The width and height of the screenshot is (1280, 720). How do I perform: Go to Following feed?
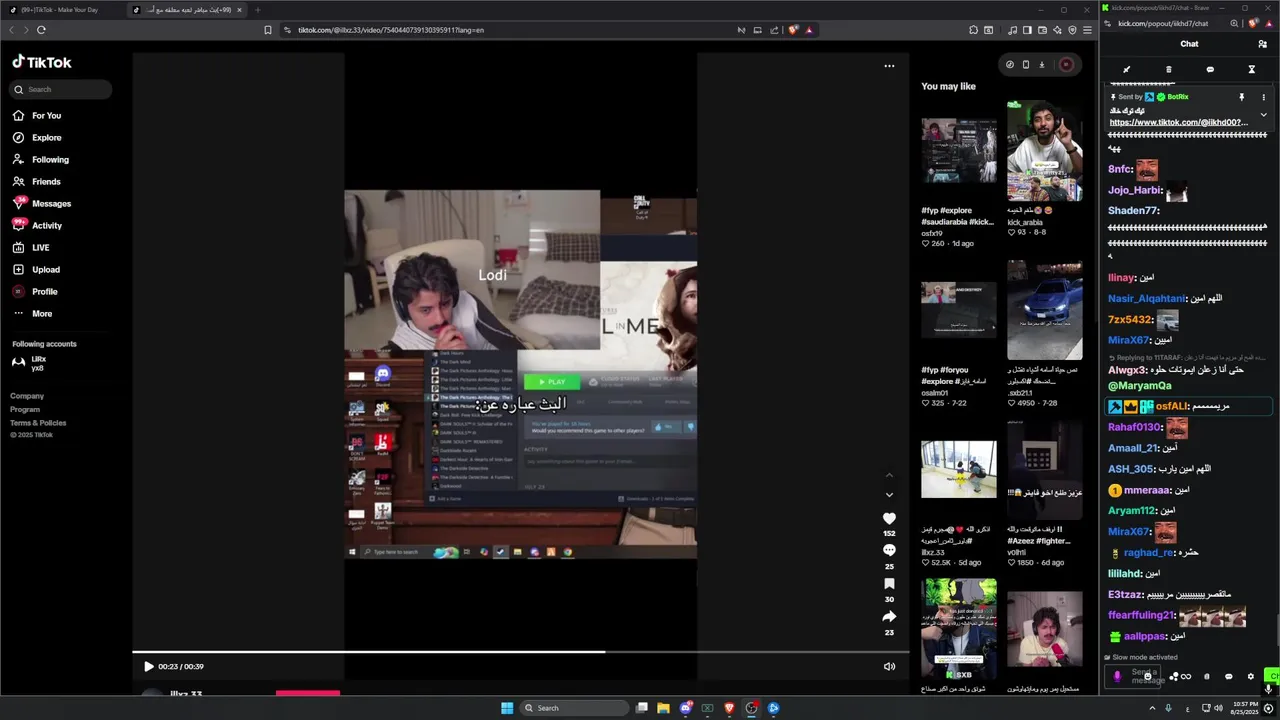pos(41,159)
